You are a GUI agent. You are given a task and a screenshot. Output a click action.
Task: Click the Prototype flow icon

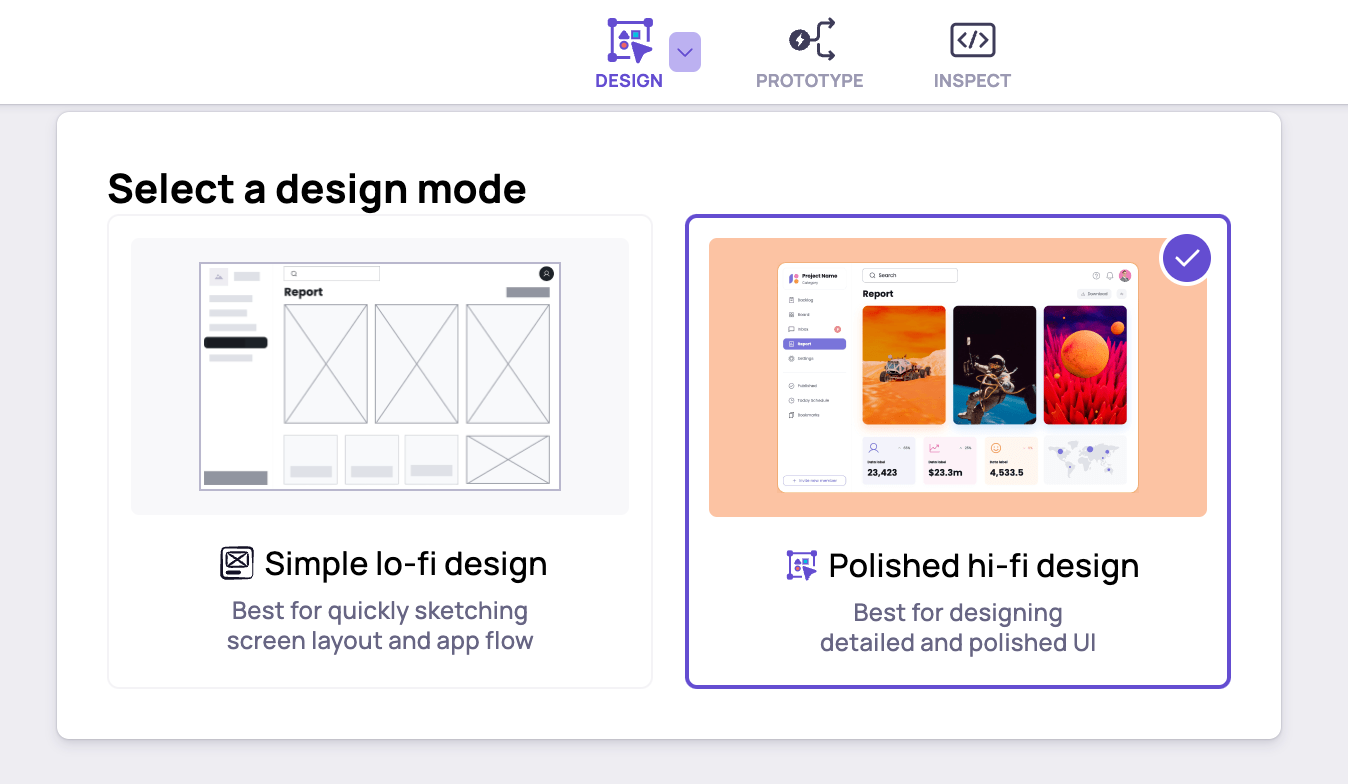811,40
